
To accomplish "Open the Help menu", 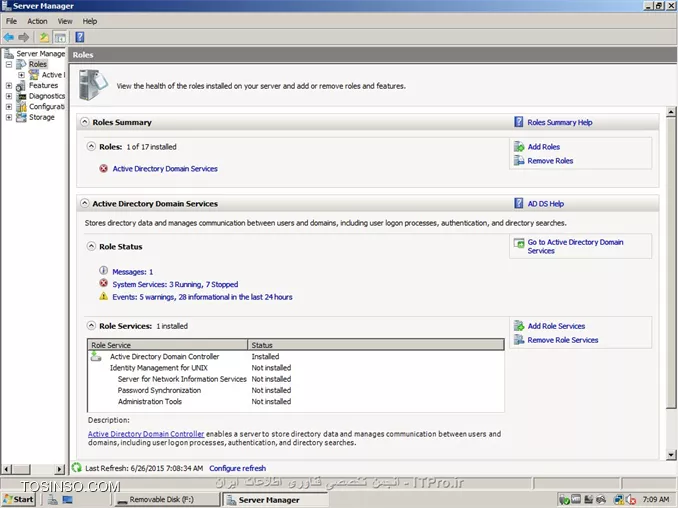I will pyautogui.click(x=90, y=21).
